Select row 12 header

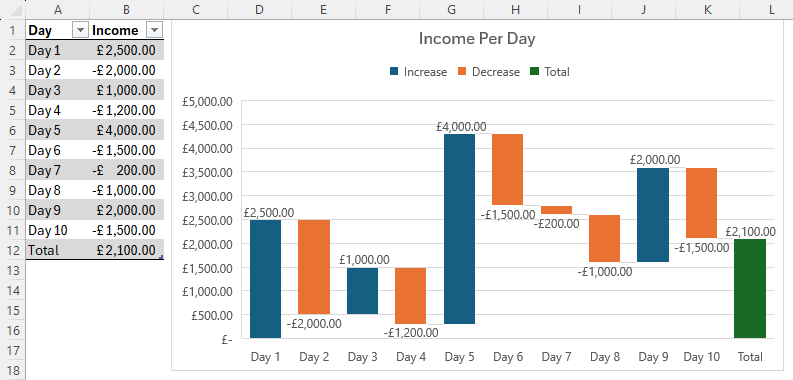pyautogui.click(x=13, y=250)
